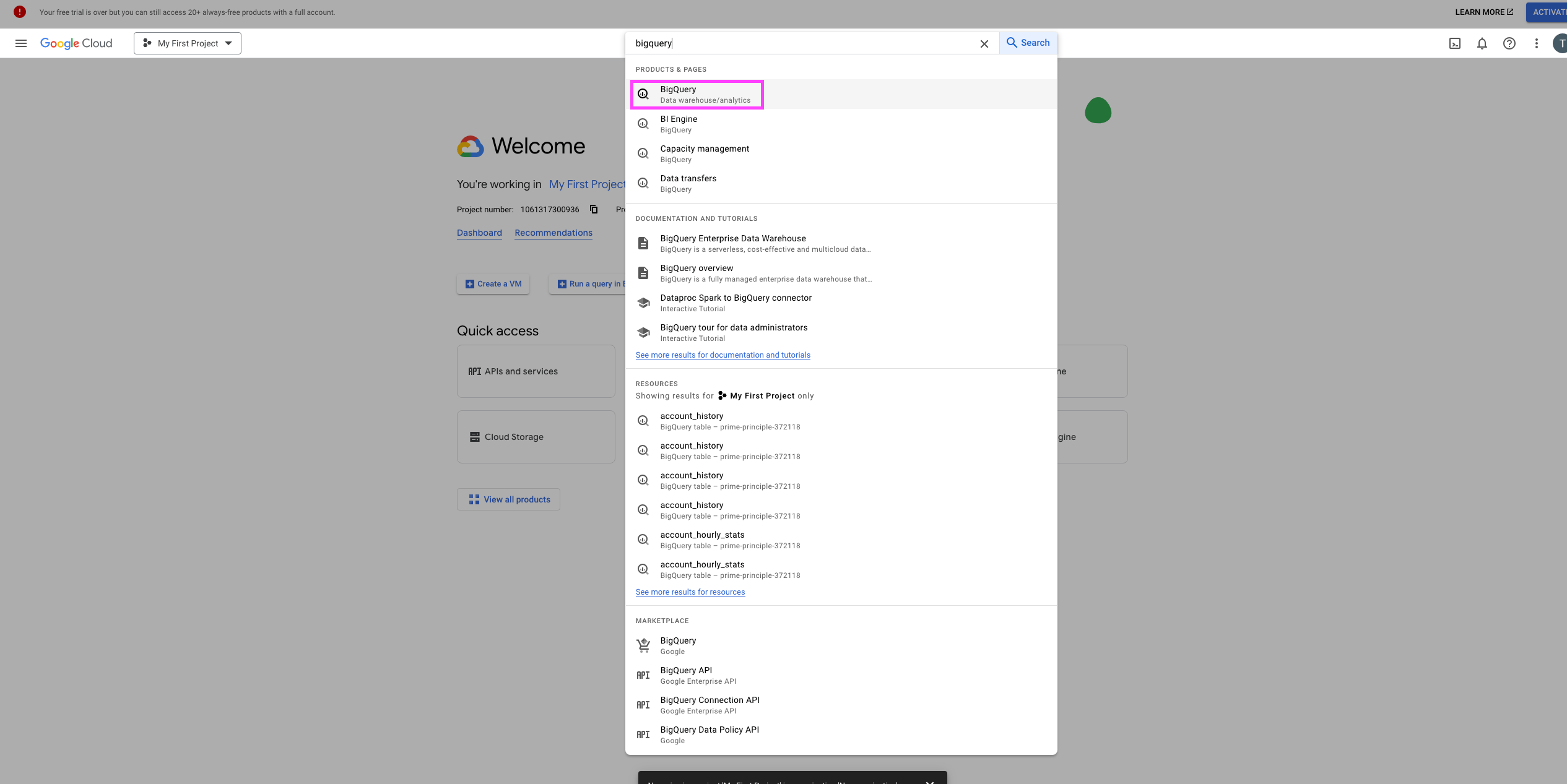Open the notifications bell

[x=1482, y=43]
